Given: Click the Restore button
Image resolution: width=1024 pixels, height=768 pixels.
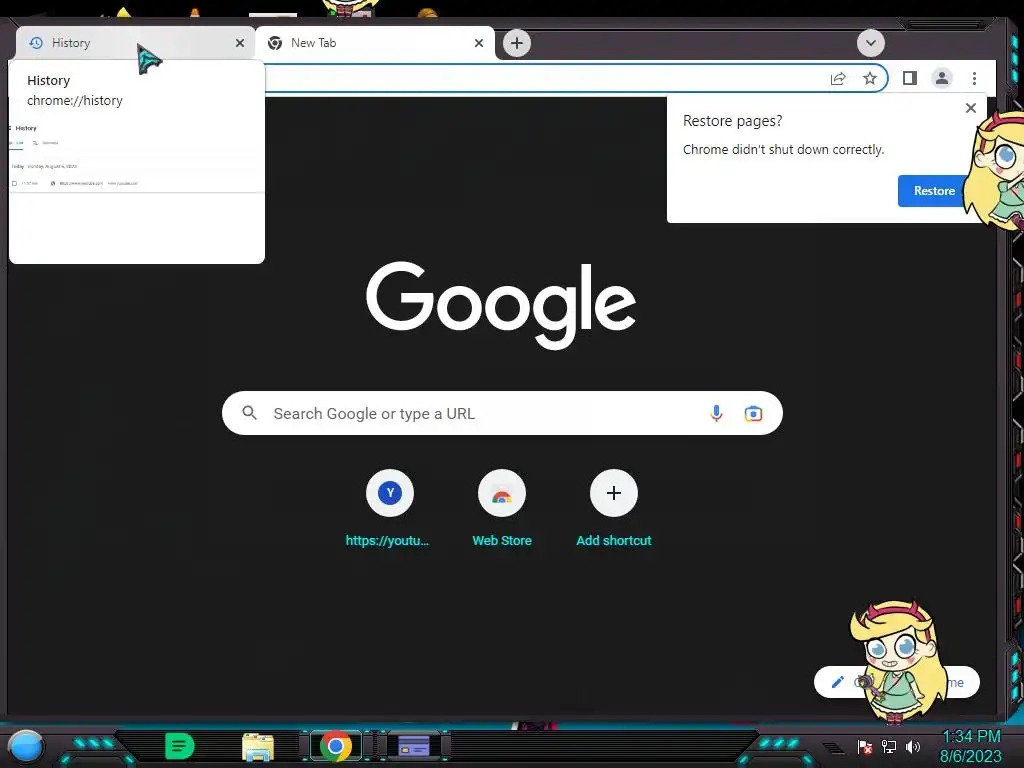Looking at the screenshot, I should click(x=933, y=191).
